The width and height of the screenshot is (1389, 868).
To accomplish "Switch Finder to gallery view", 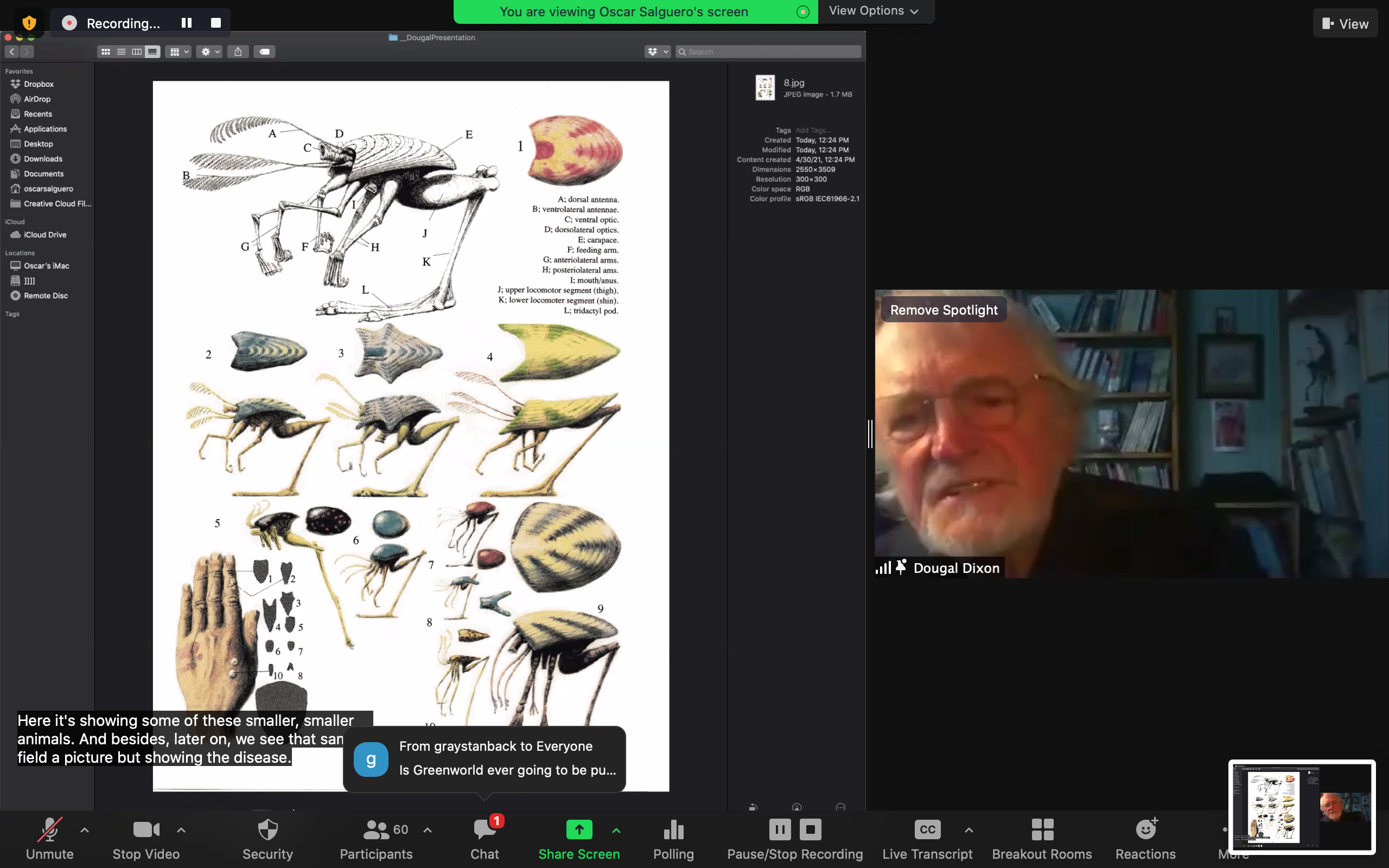I will click(x=152, y=51).
